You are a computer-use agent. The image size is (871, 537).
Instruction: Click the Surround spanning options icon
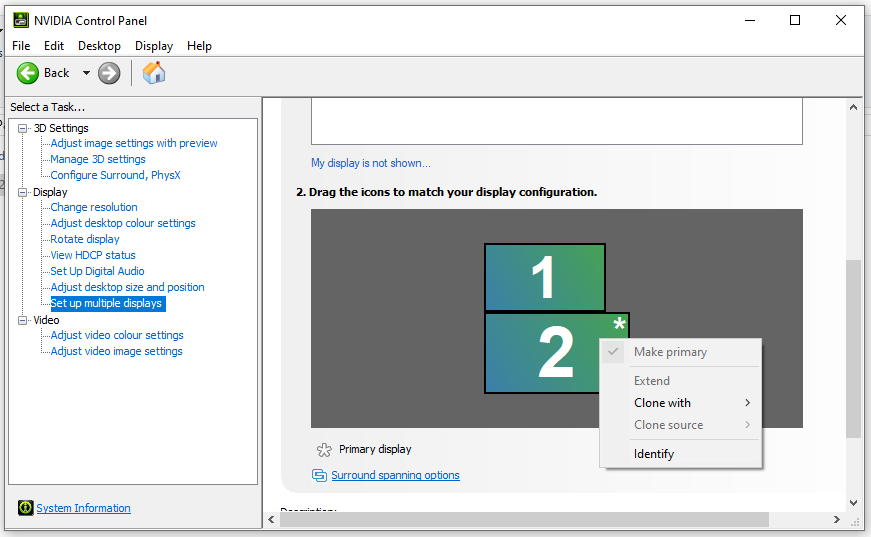coord(319,475)
